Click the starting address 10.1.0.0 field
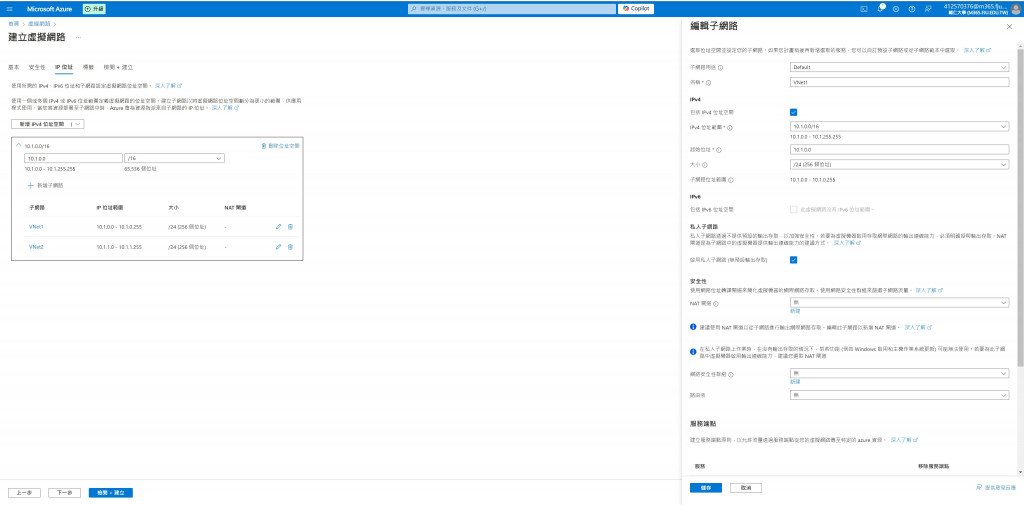The width and height of the screenshot is (1024, 505). 899,150
